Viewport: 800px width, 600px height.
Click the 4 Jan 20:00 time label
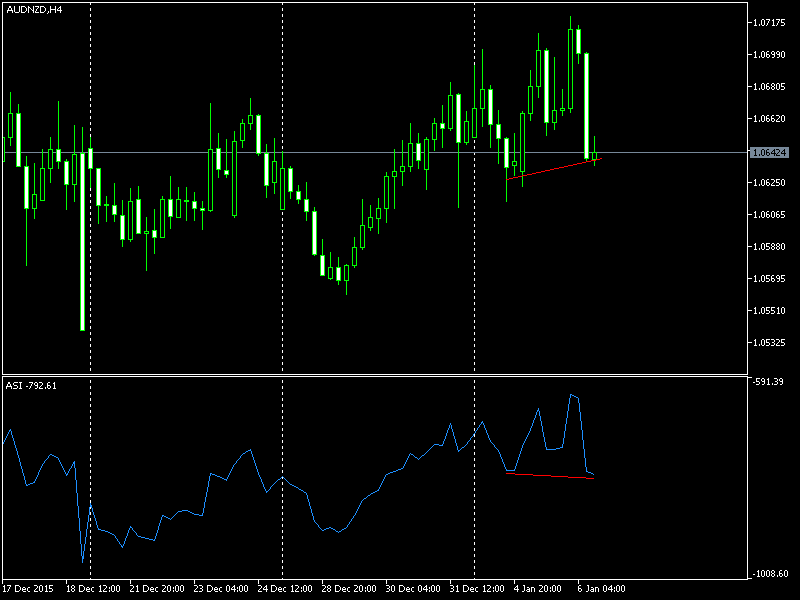(x=538, y=589)
